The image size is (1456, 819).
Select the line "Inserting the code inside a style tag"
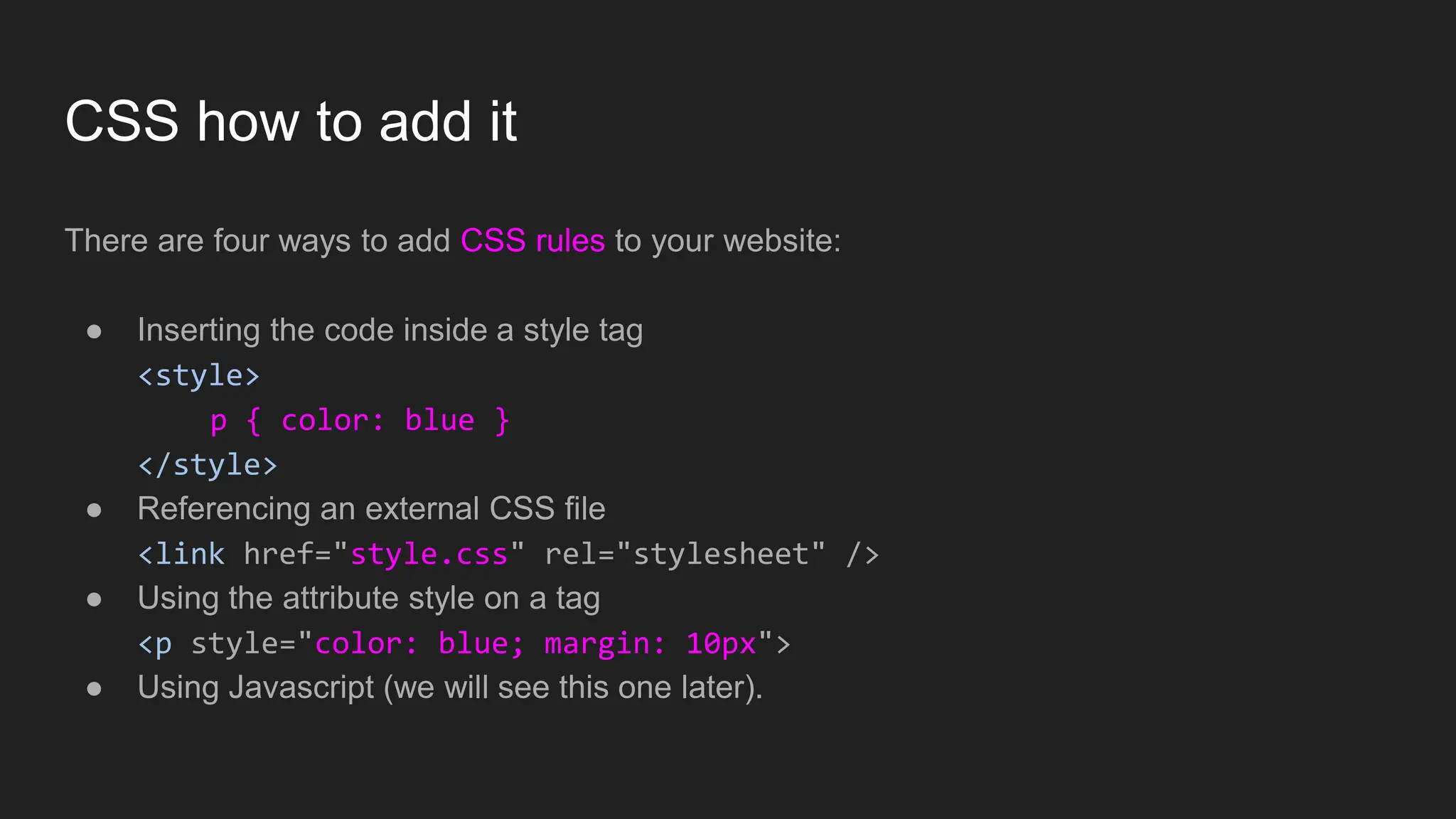pos(390,331)
